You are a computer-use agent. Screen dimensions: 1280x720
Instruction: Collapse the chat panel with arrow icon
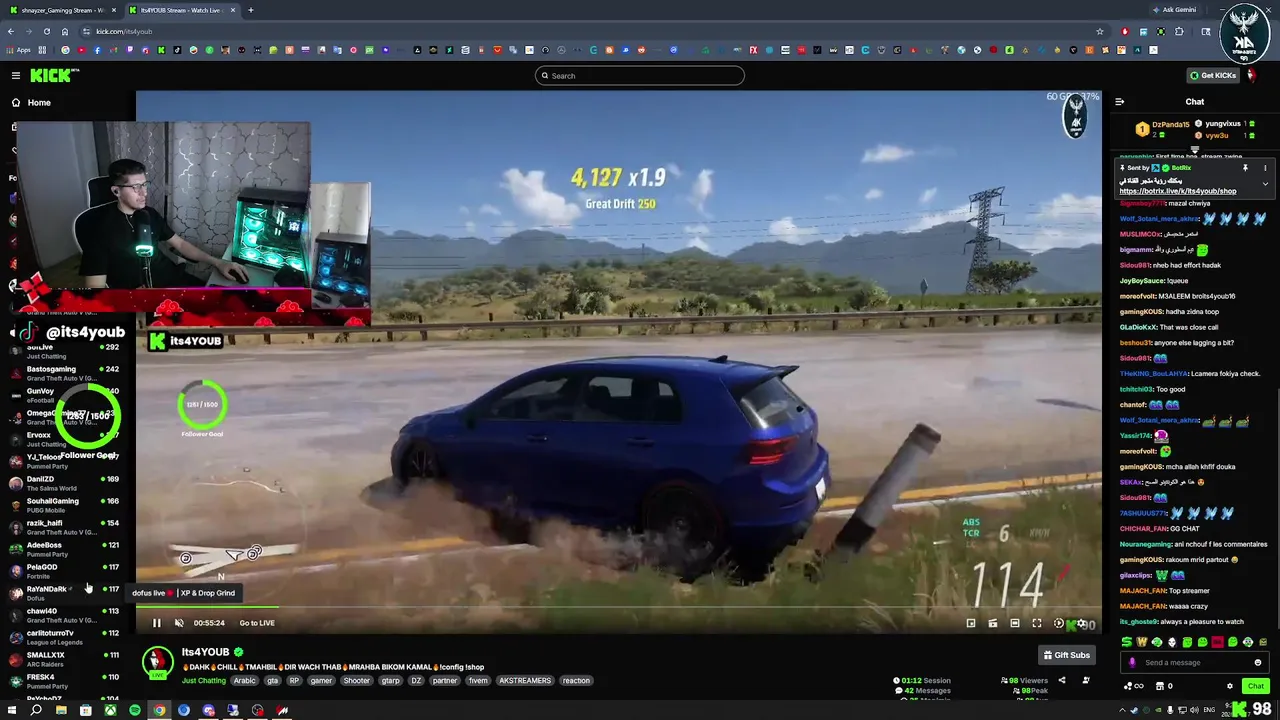tap(1120, 102)
